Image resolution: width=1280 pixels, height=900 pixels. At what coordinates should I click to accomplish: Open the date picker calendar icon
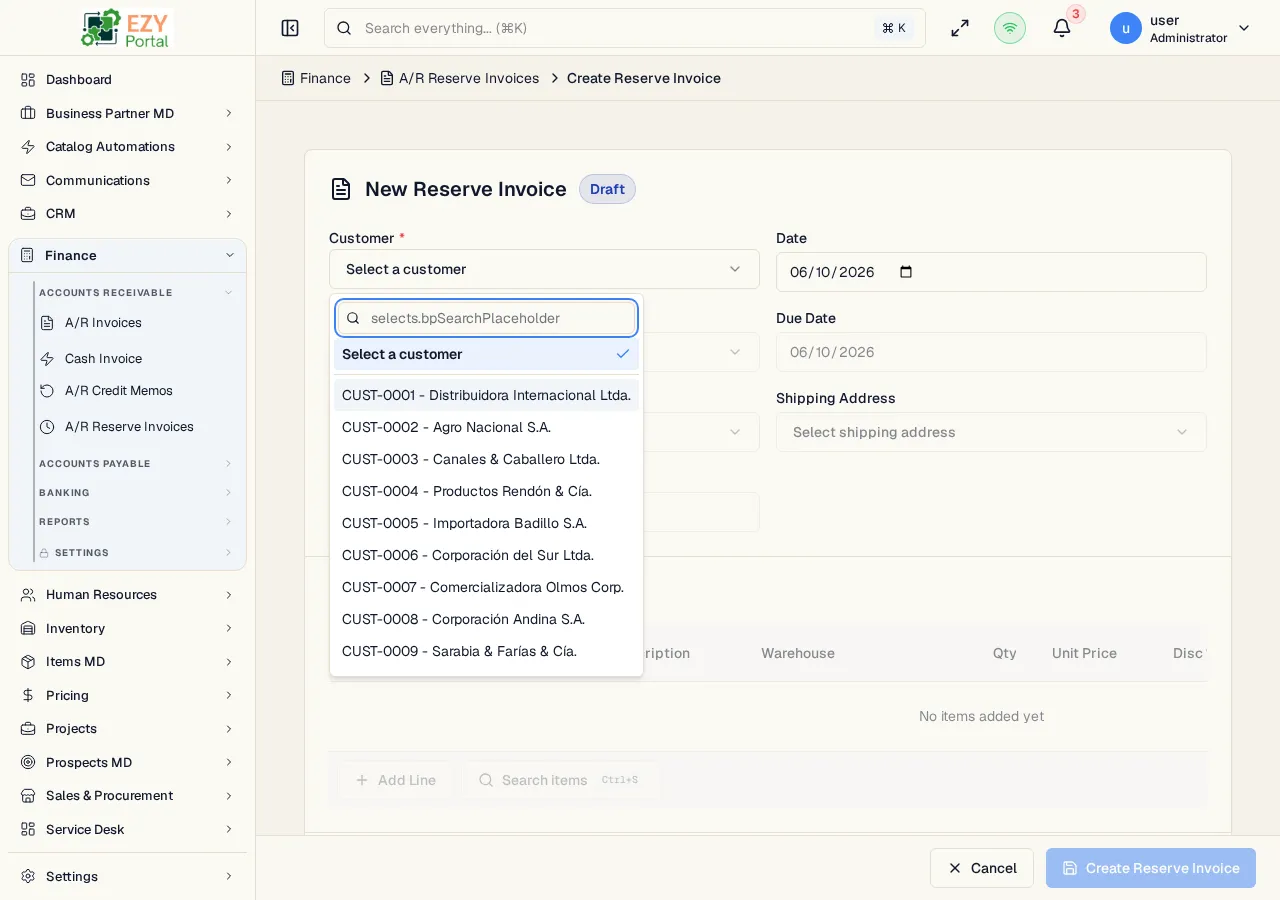(906, 272)
